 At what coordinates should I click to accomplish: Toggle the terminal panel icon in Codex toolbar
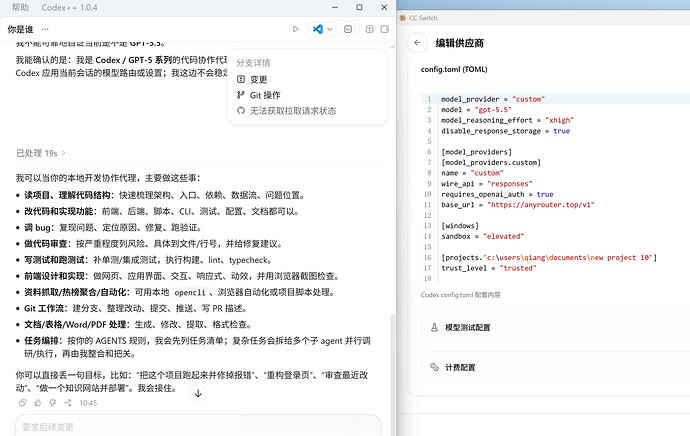pos(348,29)
